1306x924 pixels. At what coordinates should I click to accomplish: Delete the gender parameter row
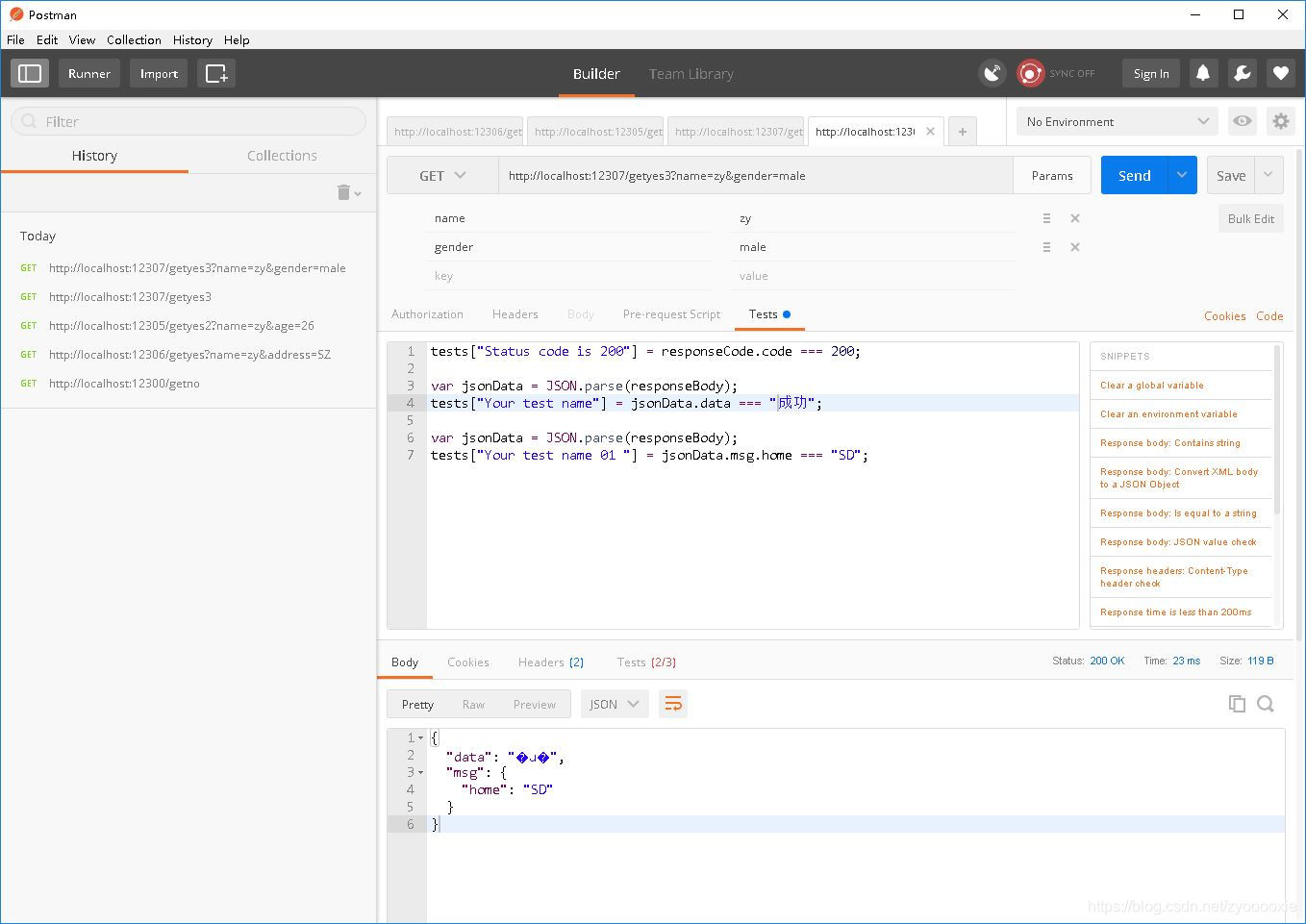(1075, 247)
